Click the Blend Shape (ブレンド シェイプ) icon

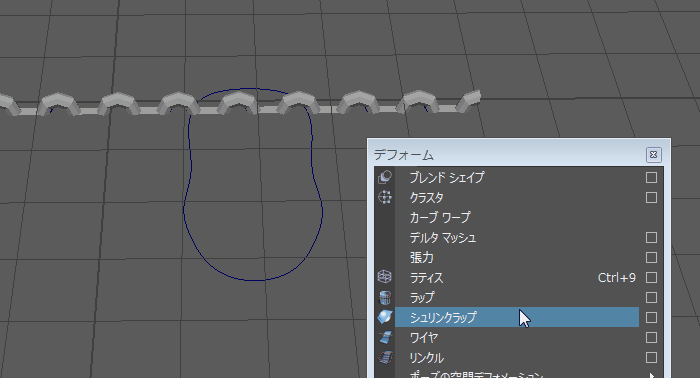pyautogui.click(x=385, y=177)
